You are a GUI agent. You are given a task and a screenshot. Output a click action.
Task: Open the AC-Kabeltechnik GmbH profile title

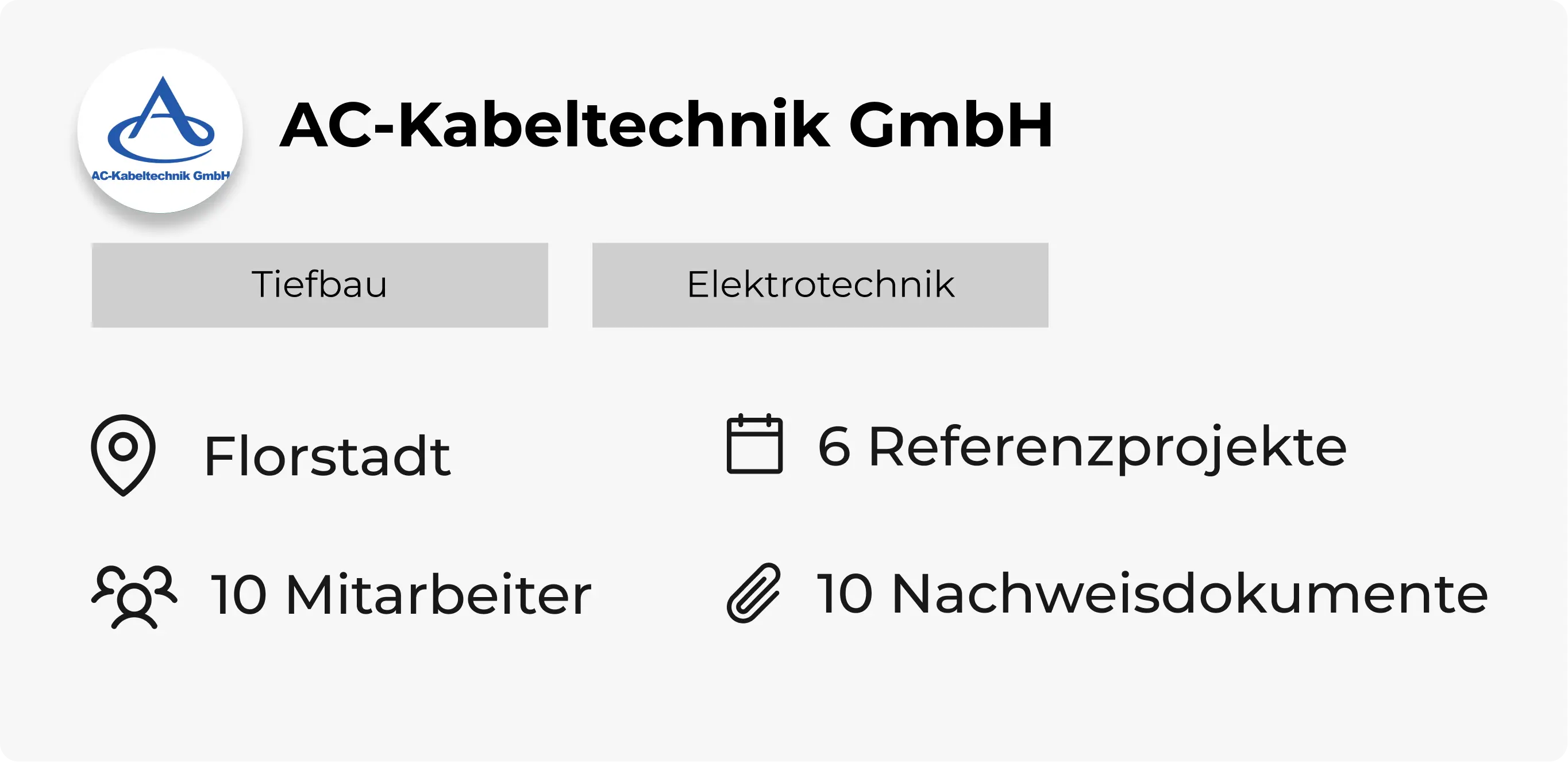(x=667, y=125)
